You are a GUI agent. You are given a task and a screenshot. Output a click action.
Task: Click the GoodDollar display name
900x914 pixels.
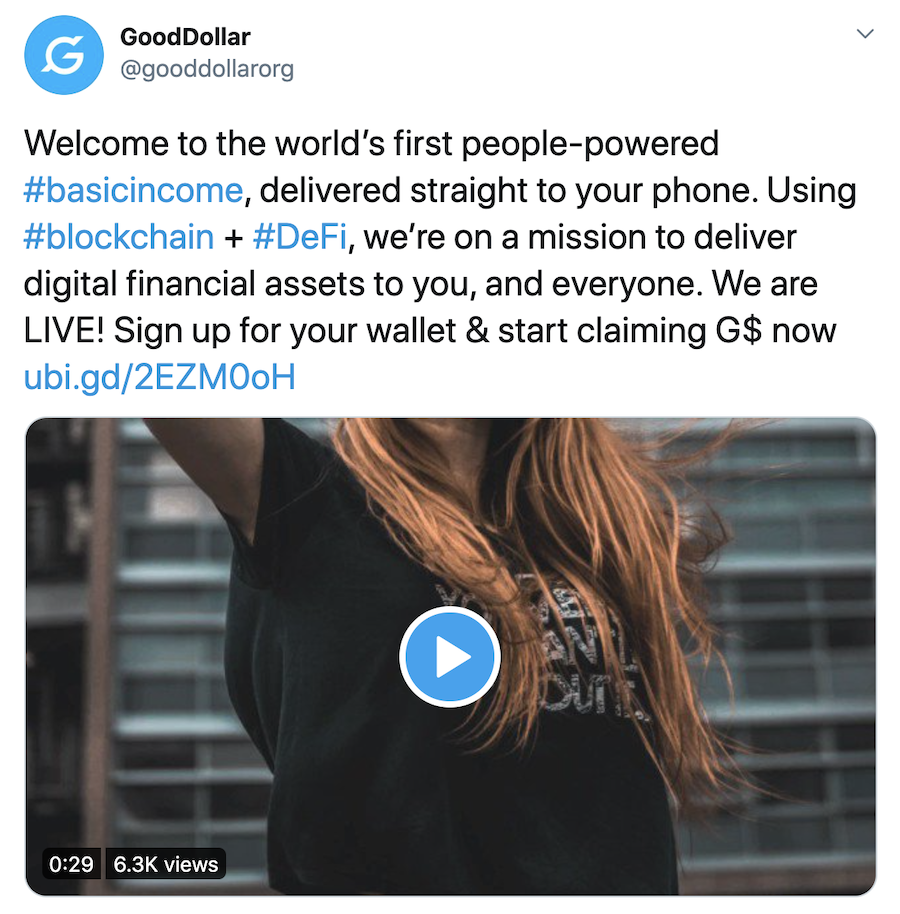pos(185,37)
